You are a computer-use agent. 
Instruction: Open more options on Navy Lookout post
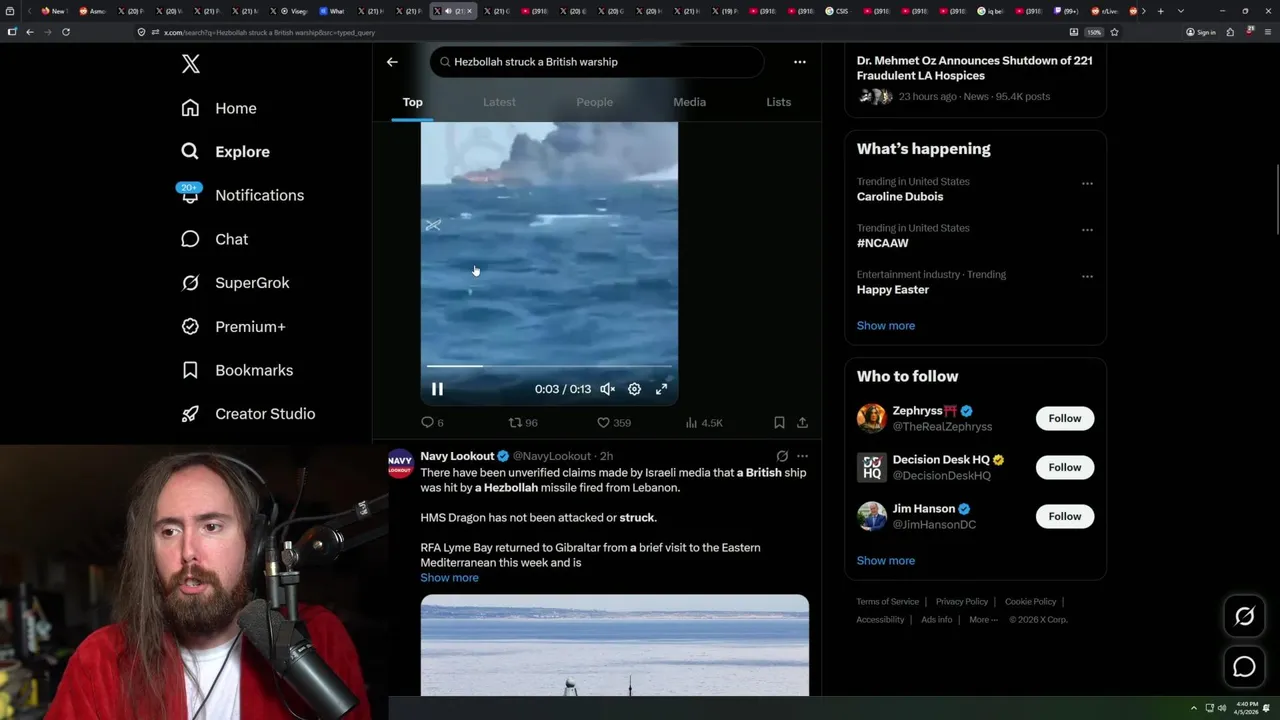[802, 456]
